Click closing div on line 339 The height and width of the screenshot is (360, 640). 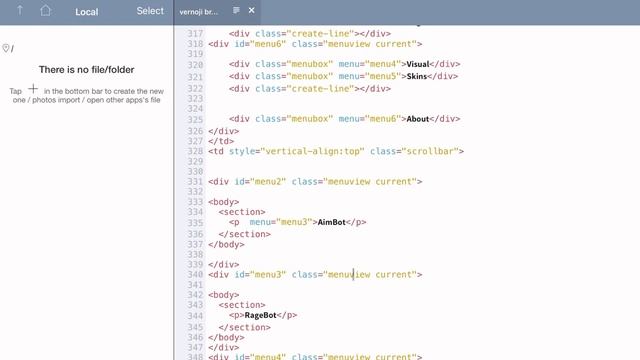[224, 264]
